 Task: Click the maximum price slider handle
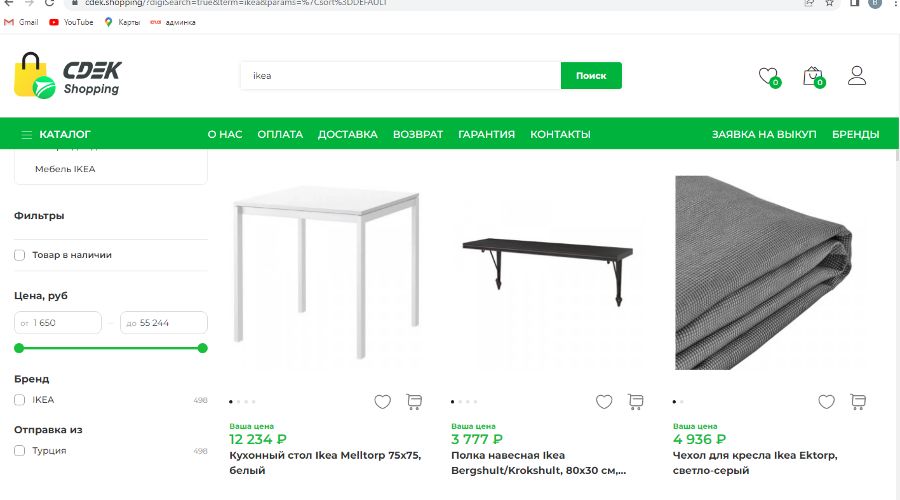(203, 348)
